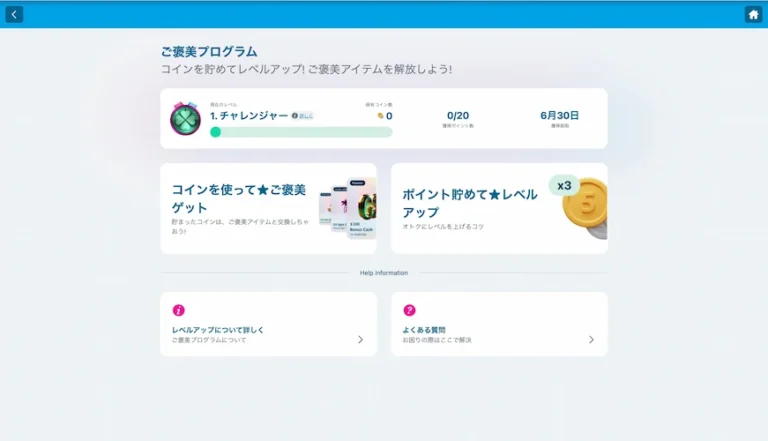Click the small info icon beside チャレンジャー
The image size is (768, 441).
[x=294, y=116]
